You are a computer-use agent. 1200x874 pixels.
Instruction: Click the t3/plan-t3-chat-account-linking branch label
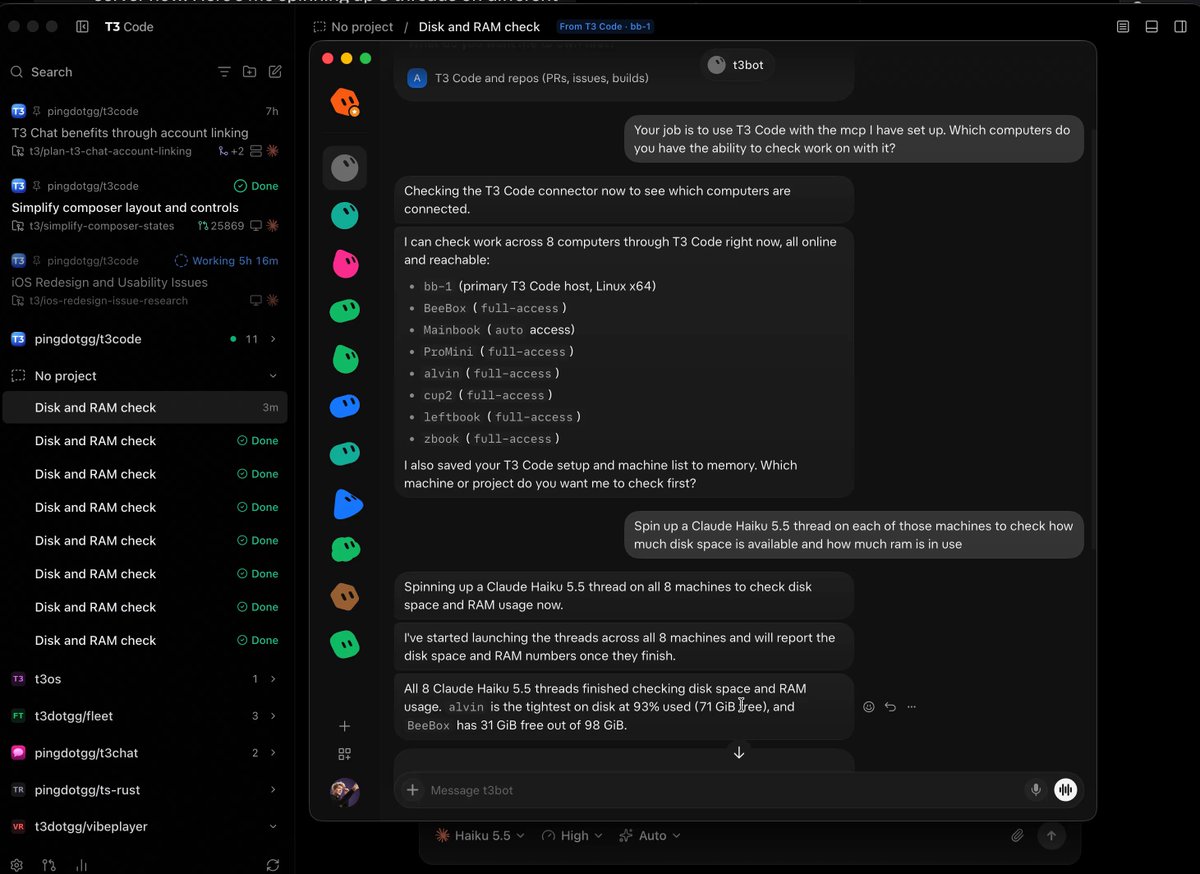[110, 152]
